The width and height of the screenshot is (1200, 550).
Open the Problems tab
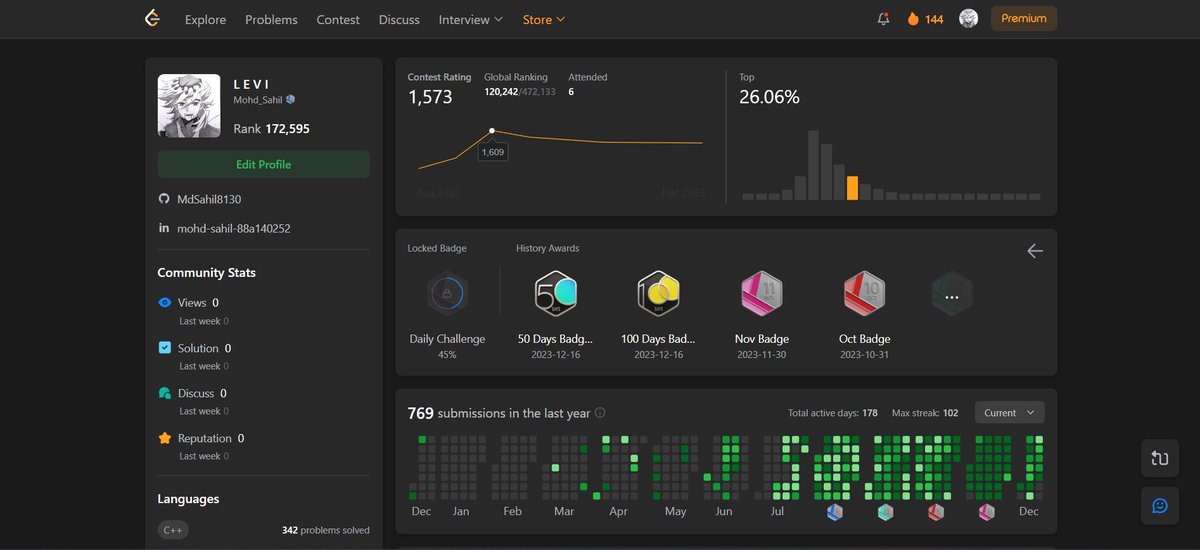(x=271, y=19)
